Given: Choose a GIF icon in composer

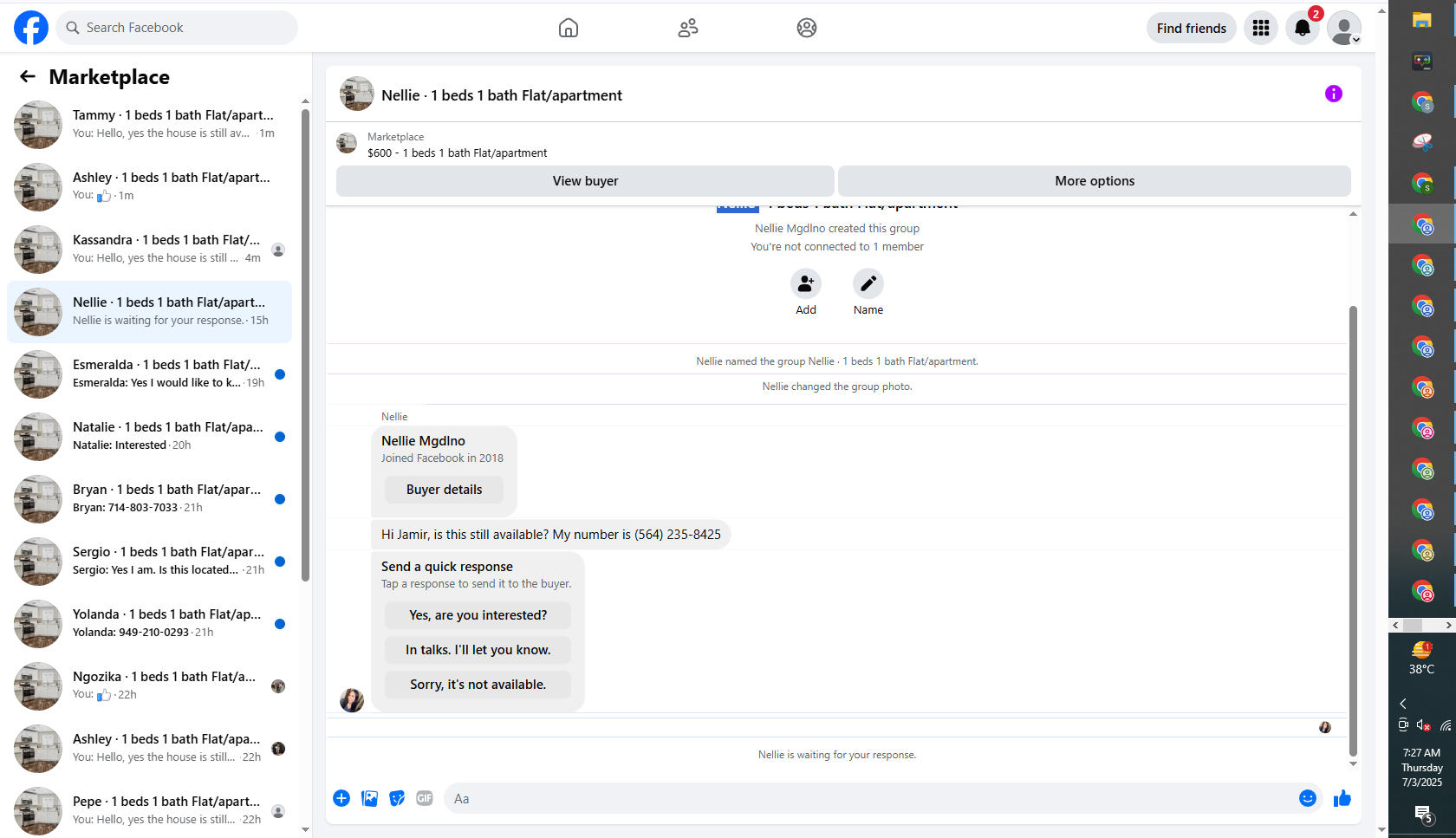Looking at the screenshot, I should [x=425, y=798].
